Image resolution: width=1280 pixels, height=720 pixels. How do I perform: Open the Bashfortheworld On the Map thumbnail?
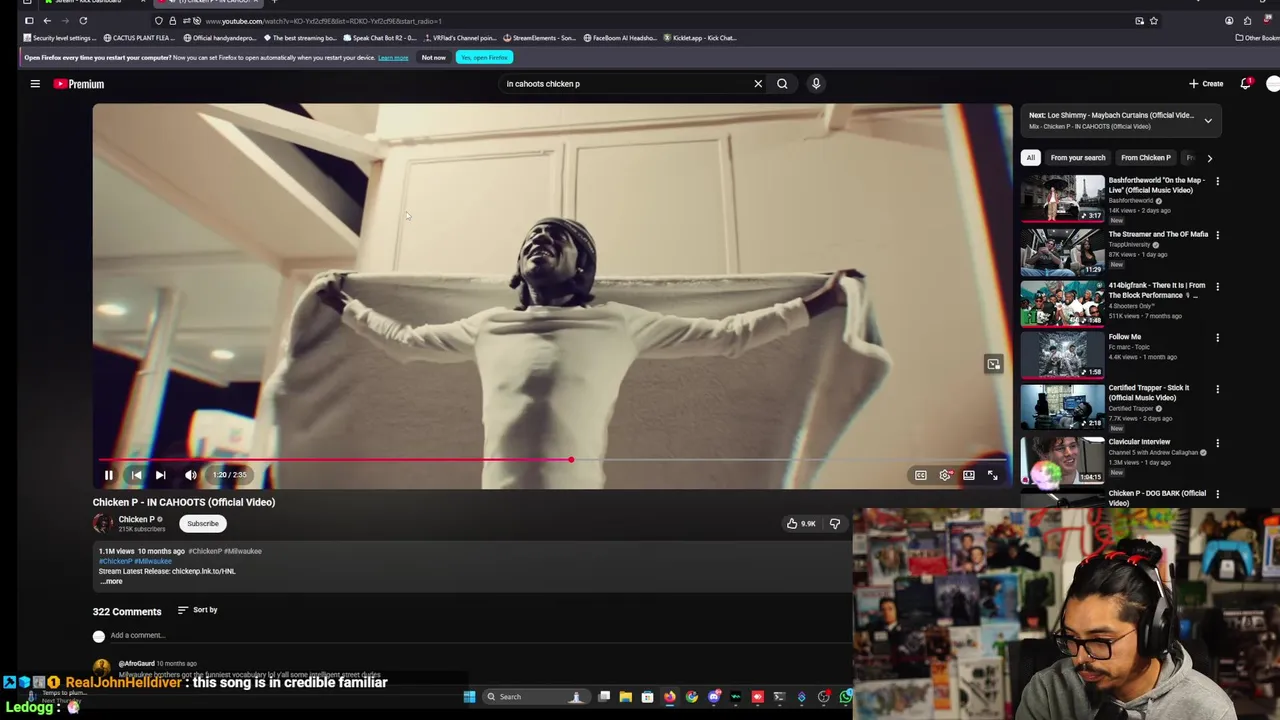tap(1062, 198)
